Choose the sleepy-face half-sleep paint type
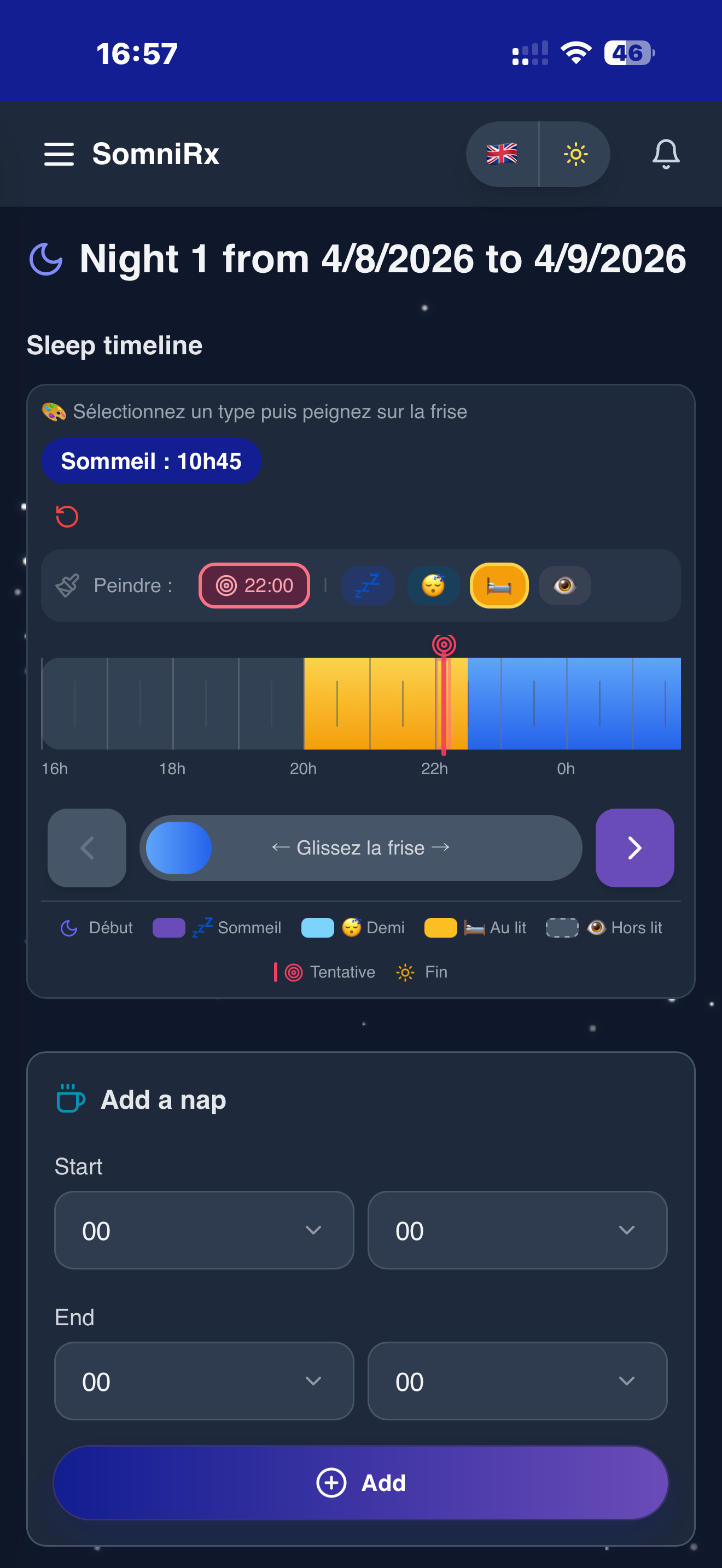 (x=433, y=586)
